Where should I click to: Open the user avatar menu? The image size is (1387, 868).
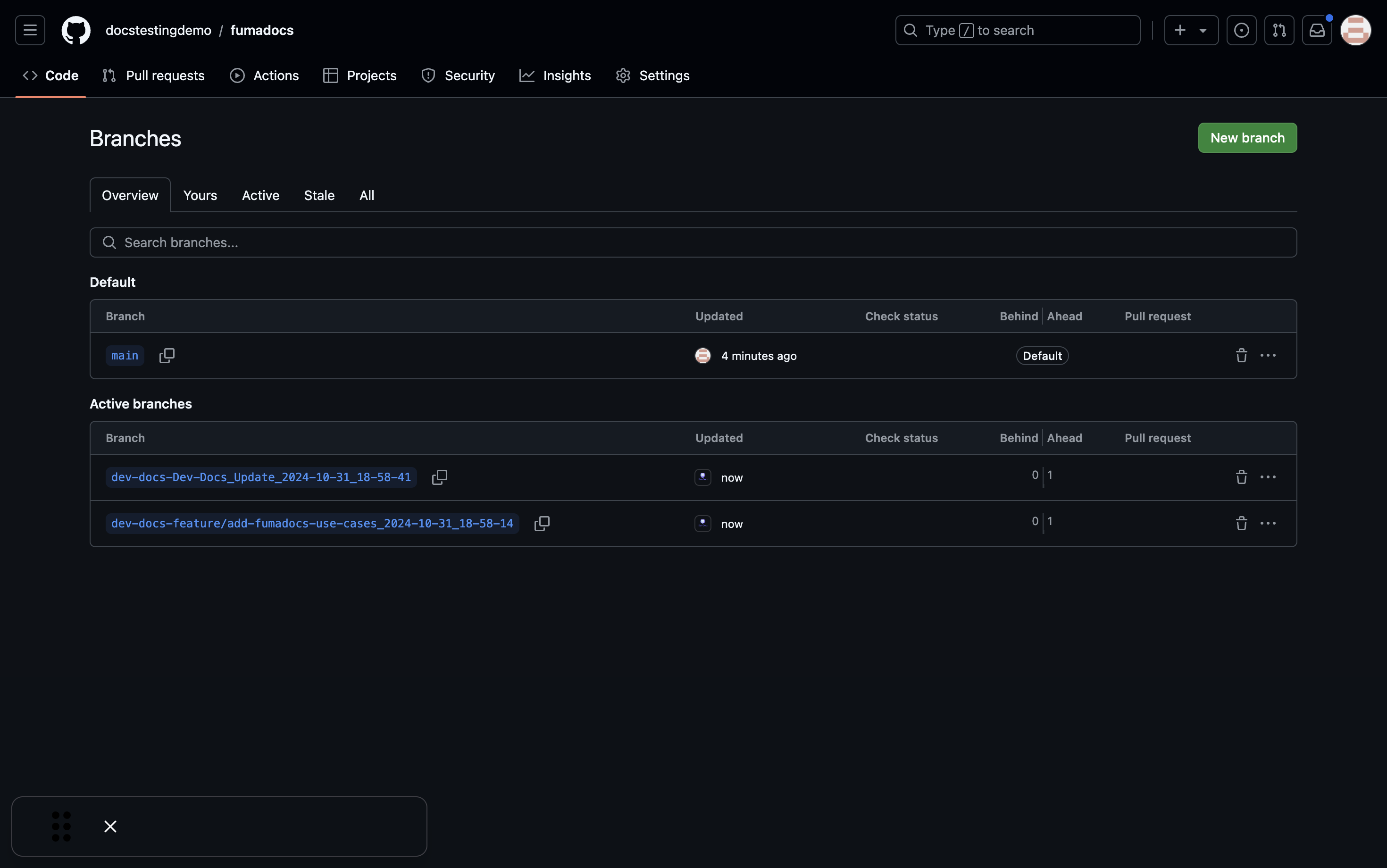pos(1355,30)
